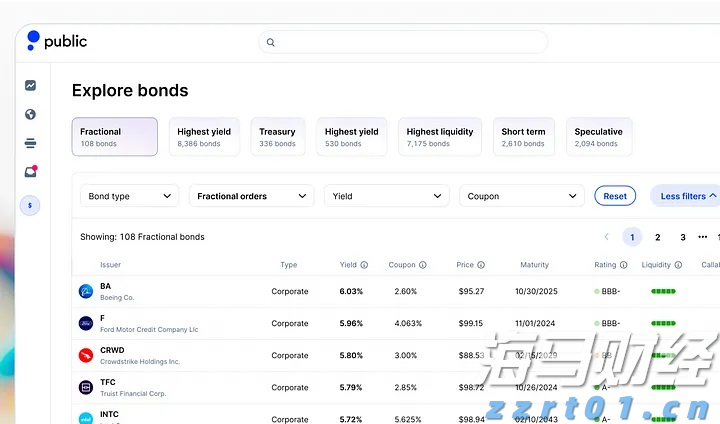Expand the Yield filter dropdown
The image size is (720, 424).
pyautogui.click(x=386, y=196)
